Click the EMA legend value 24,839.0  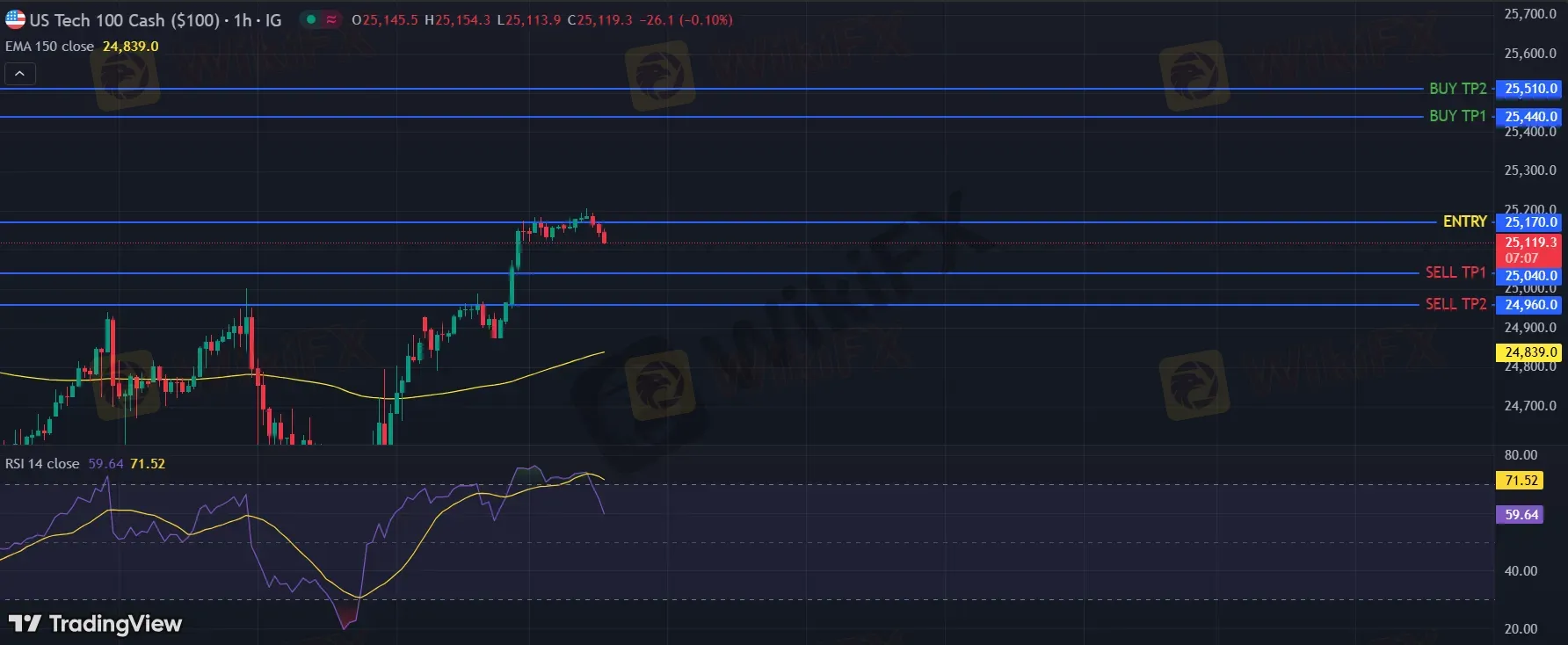(131, 47)
